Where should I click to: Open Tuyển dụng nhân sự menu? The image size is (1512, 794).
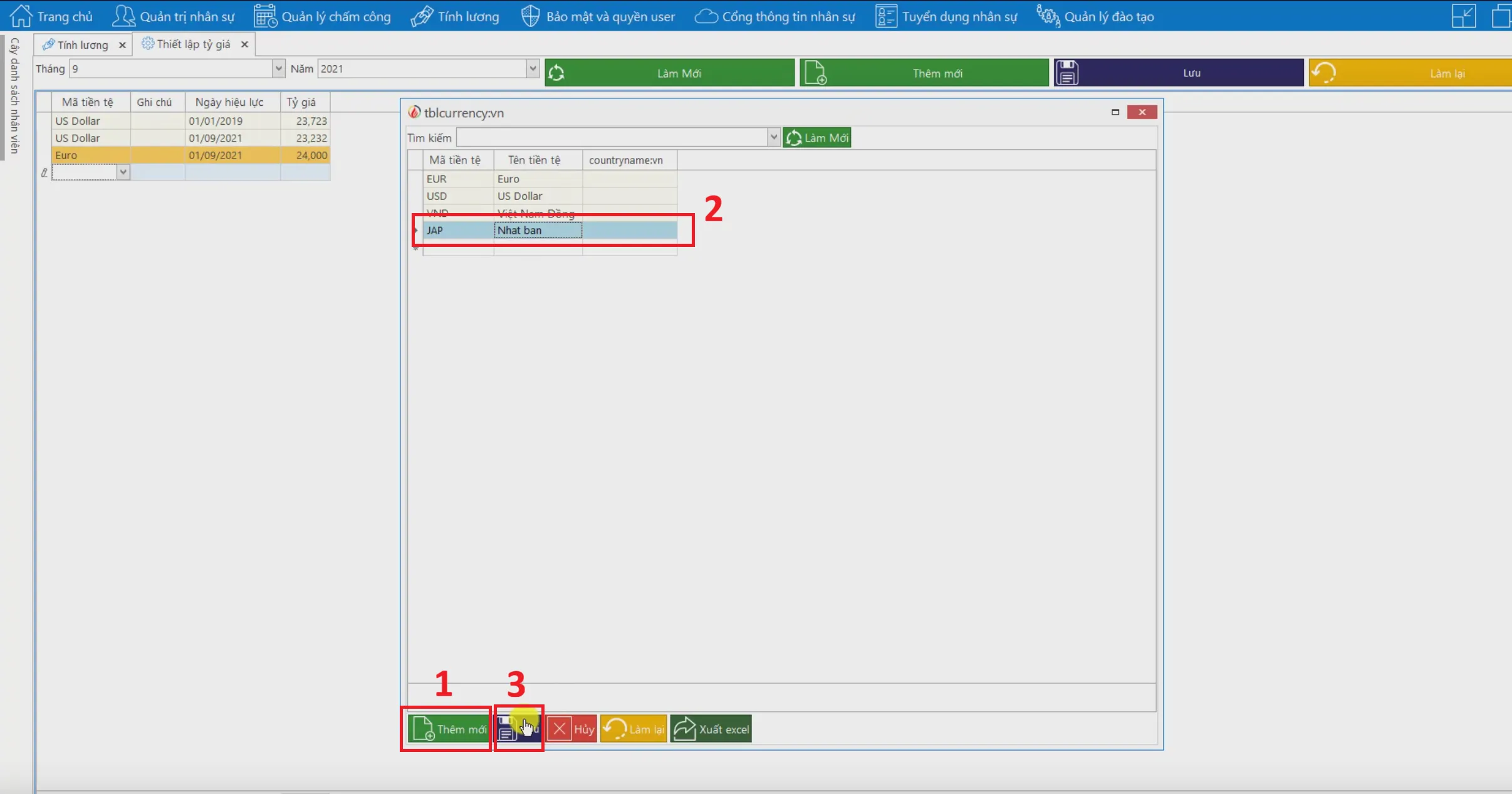click(947, 16)
